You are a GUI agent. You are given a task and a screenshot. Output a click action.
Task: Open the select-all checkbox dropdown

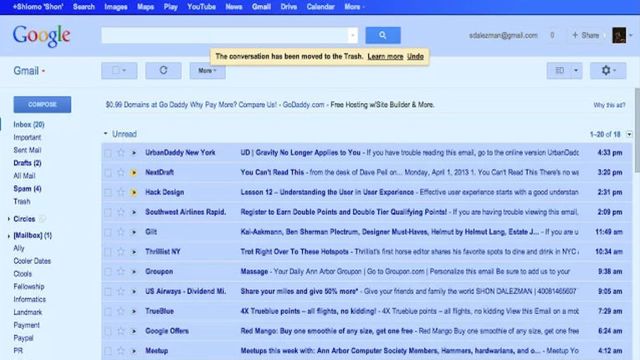pos(124,71)
